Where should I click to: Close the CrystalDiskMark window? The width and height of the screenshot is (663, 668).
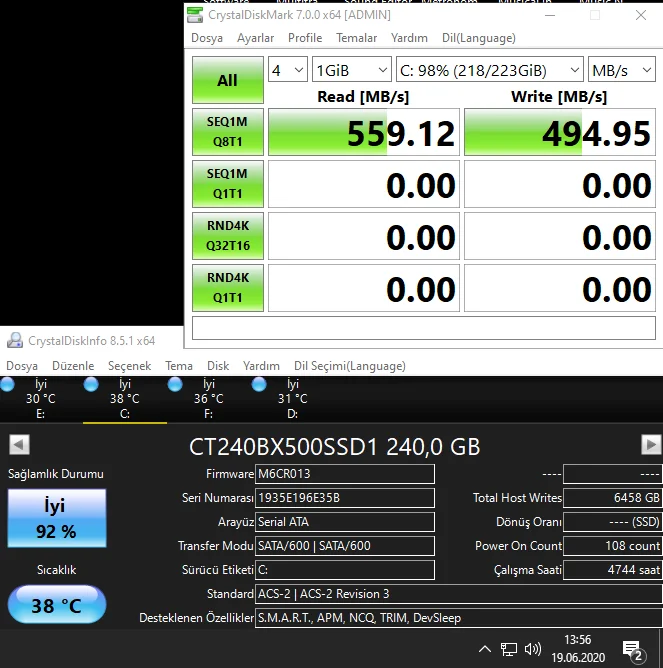coord(640,15)
